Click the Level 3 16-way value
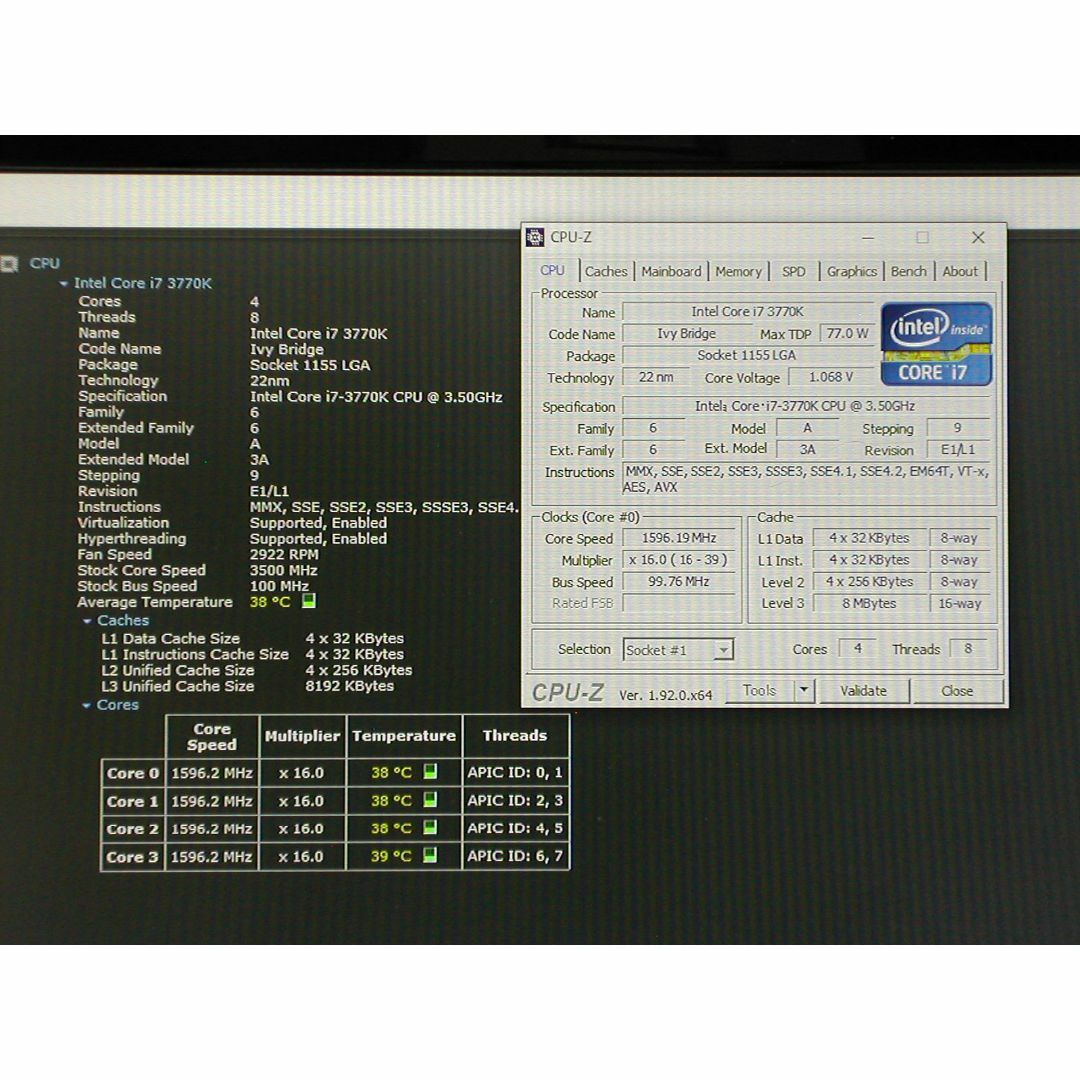The width and height of the screenshot is (1080, 1080). tap(960, 603)
